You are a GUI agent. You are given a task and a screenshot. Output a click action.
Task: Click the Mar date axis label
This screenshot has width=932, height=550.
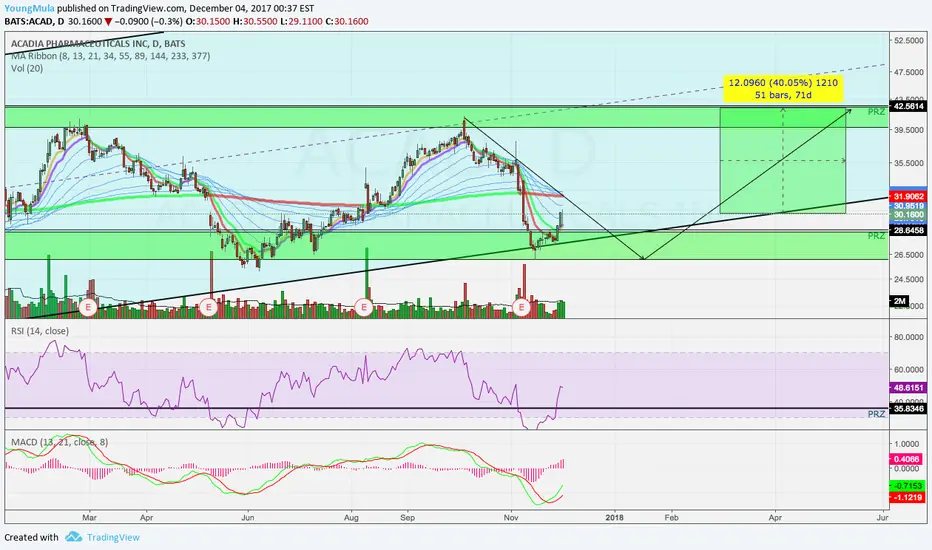(x=89, y=517)
